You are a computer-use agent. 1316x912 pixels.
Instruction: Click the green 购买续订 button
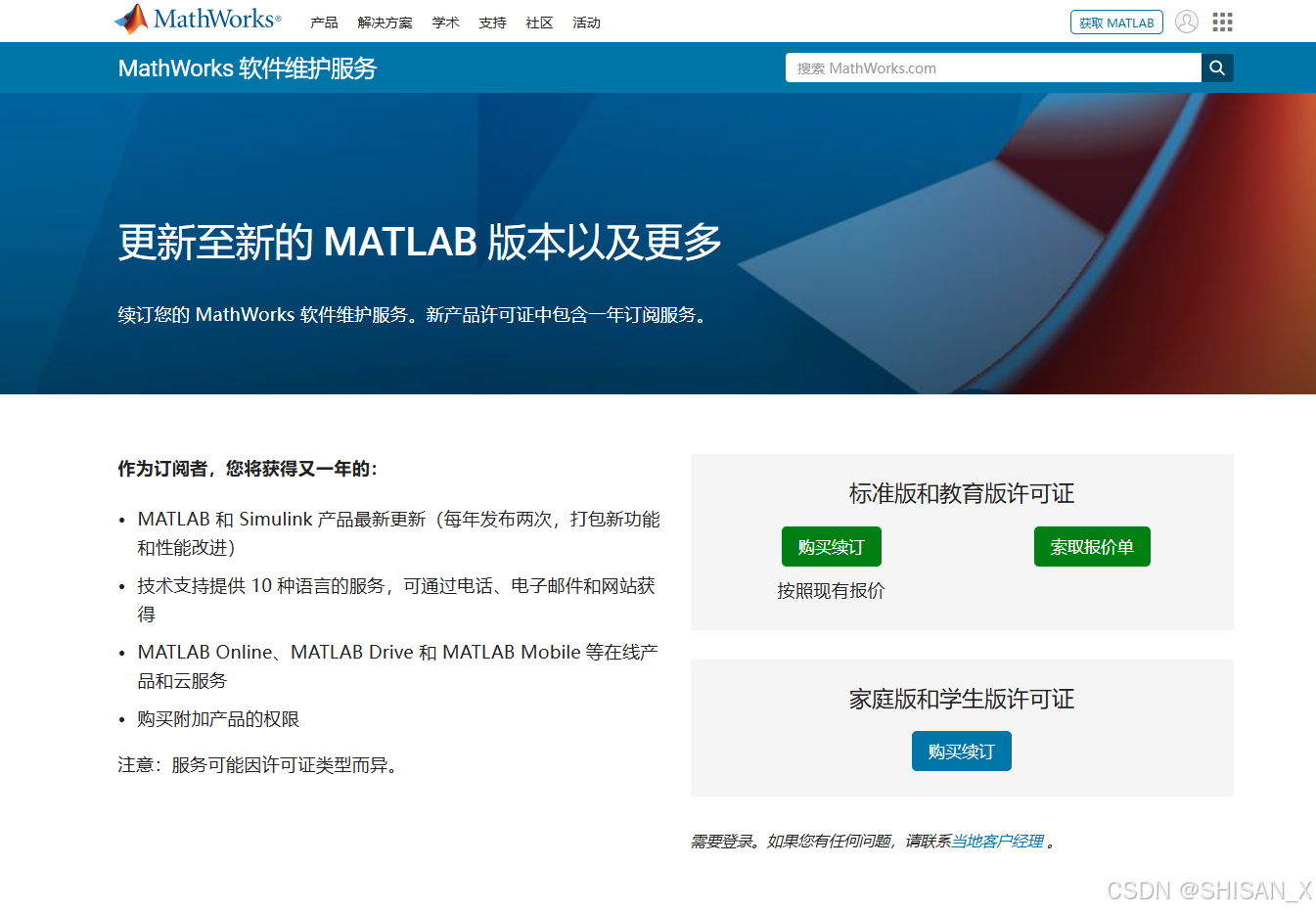tap(832, 547)
